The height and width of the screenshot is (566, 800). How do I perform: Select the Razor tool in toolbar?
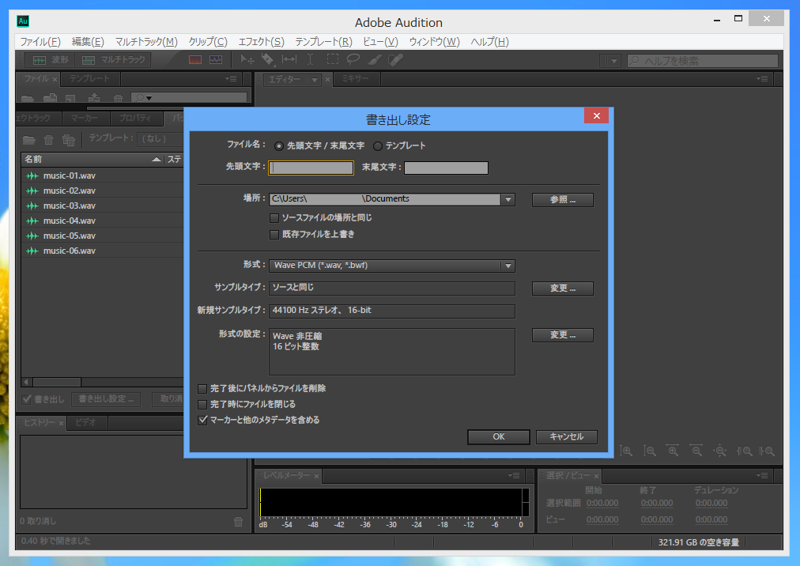[268, 60]
